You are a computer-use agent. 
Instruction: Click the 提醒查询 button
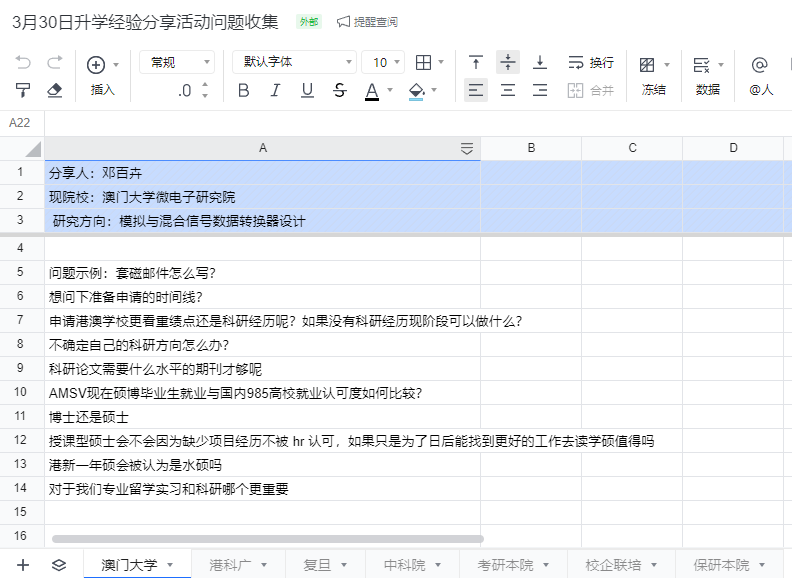[x=367, y=22]
